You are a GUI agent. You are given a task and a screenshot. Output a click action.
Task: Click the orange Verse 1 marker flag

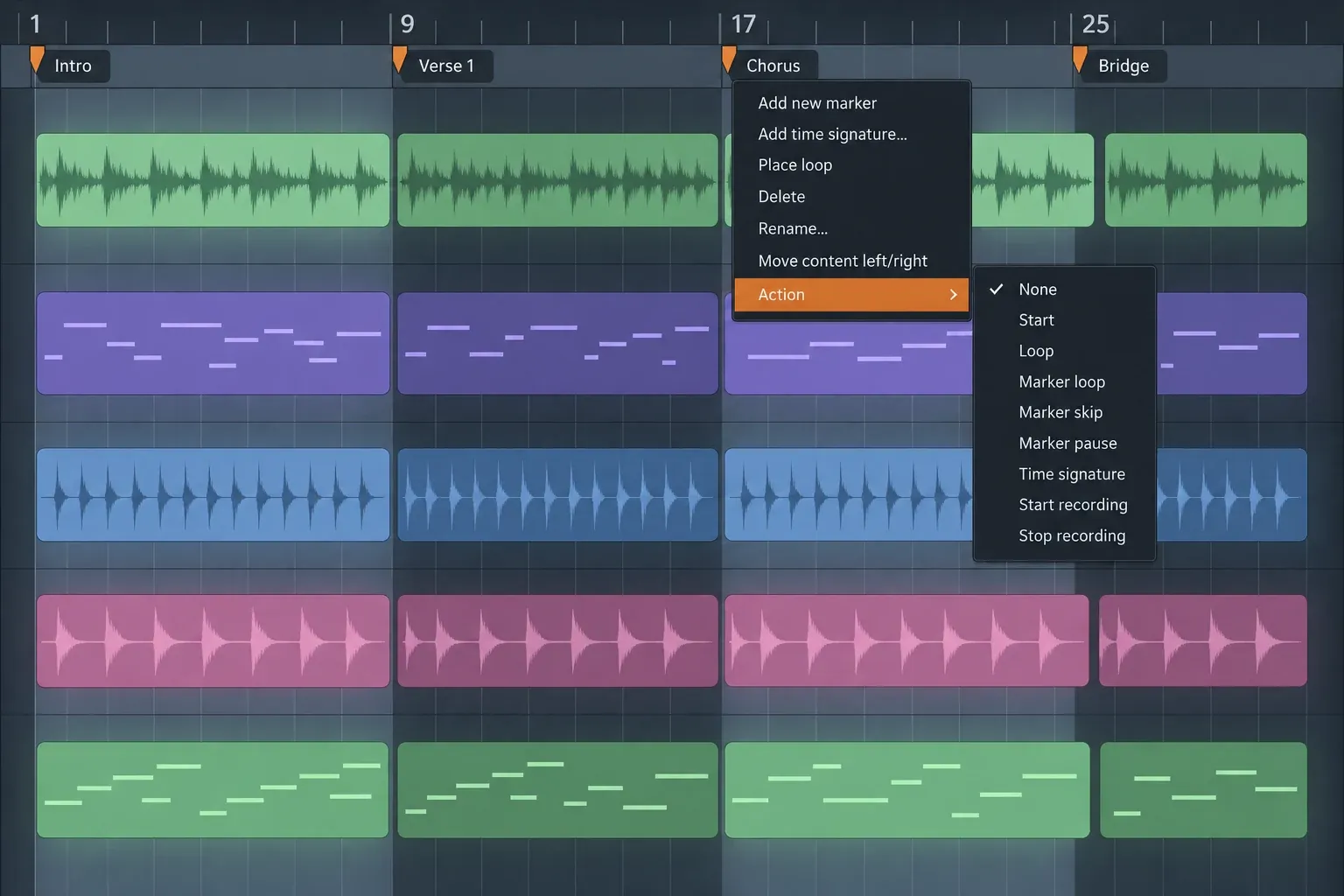click(x=399, y=59)
